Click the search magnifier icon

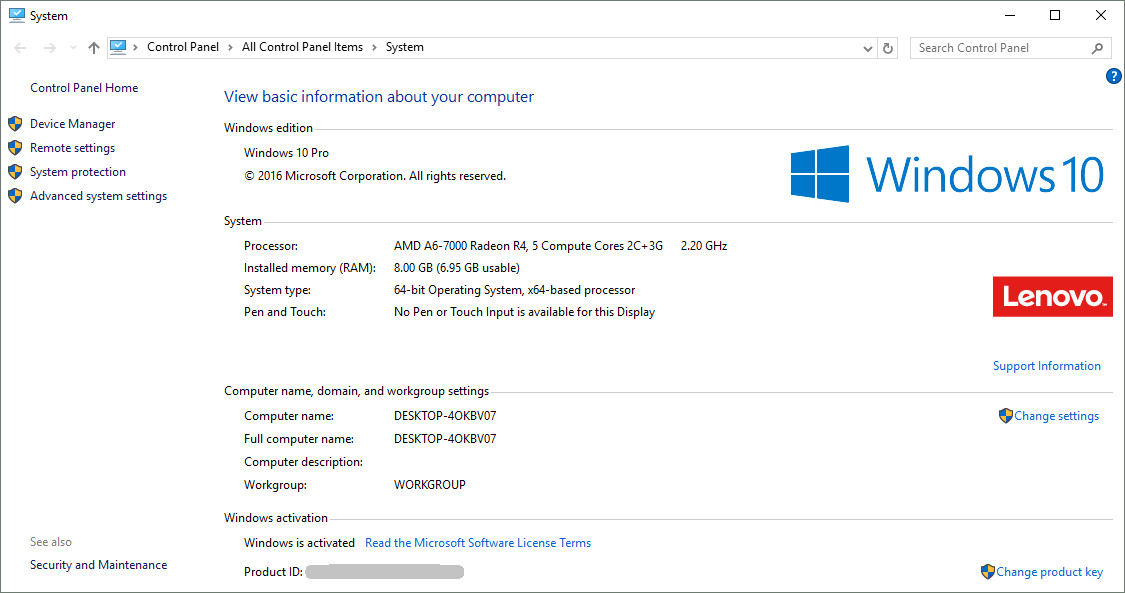pos(1097,48)
